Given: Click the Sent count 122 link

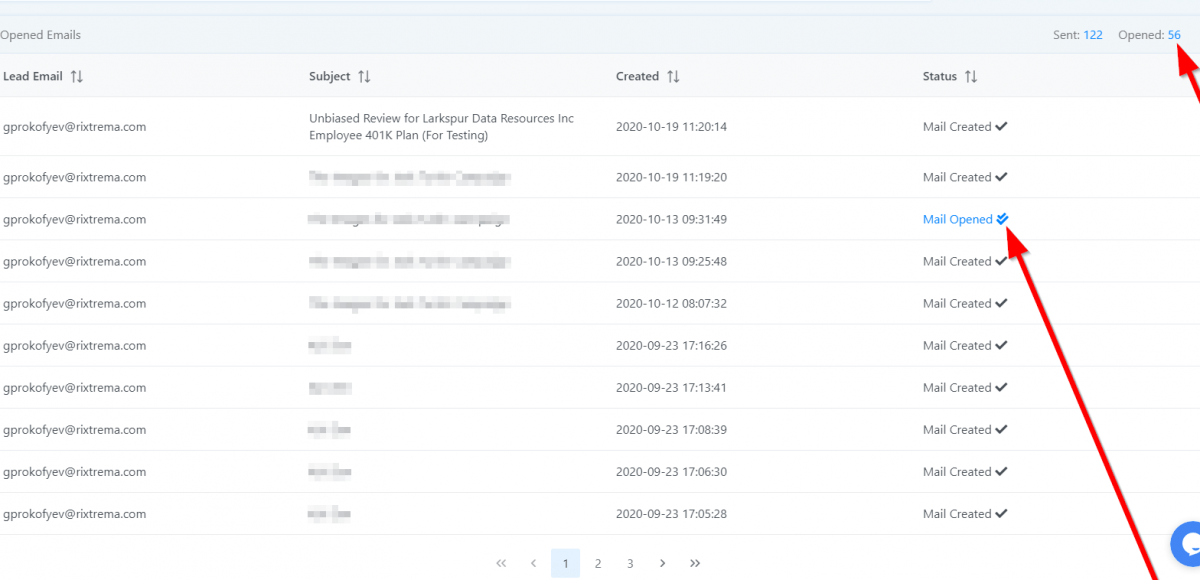Looking at the screenshot, I should 1092,35.
